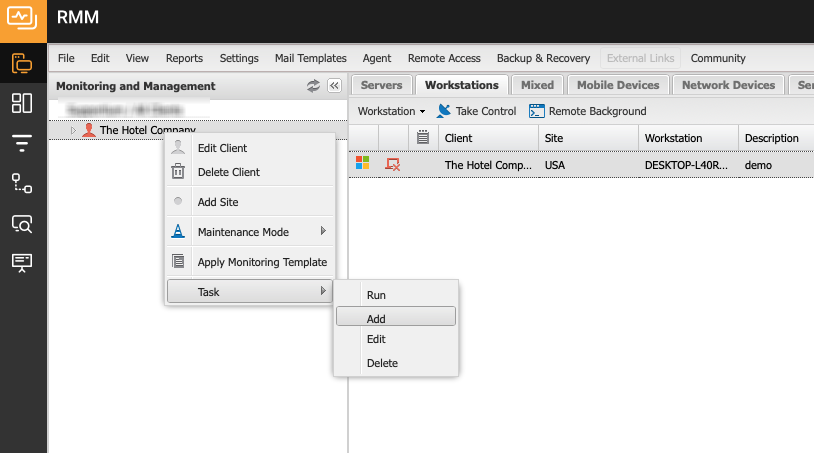Open the Backup & Recovery menu
The width and height of the screenshot is (814, 453).
click(543, 58)
